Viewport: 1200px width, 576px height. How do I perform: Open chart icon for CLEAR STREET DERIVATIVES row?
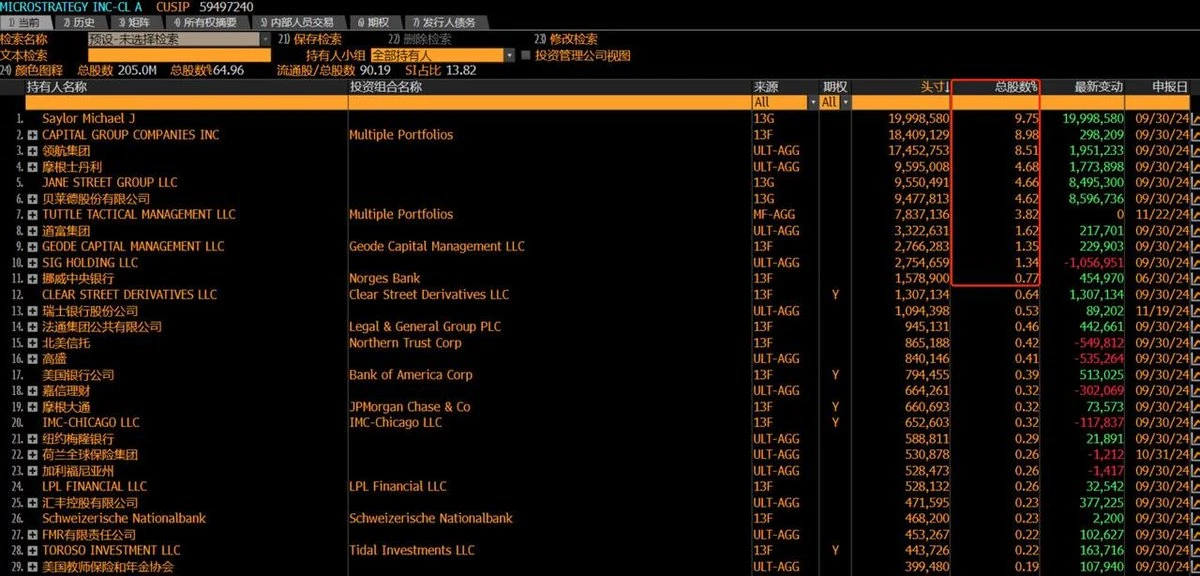1194,295
